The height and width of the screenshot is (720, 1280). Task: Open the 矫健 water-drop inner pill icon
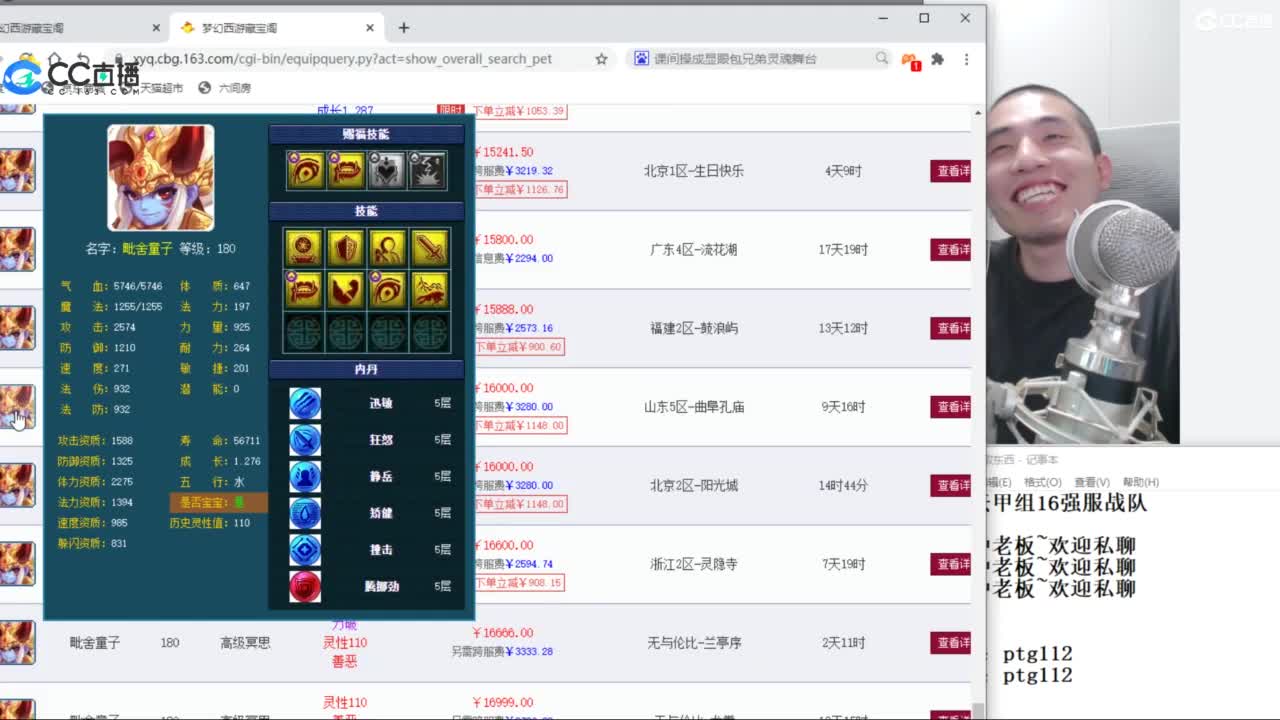point(305,513)
